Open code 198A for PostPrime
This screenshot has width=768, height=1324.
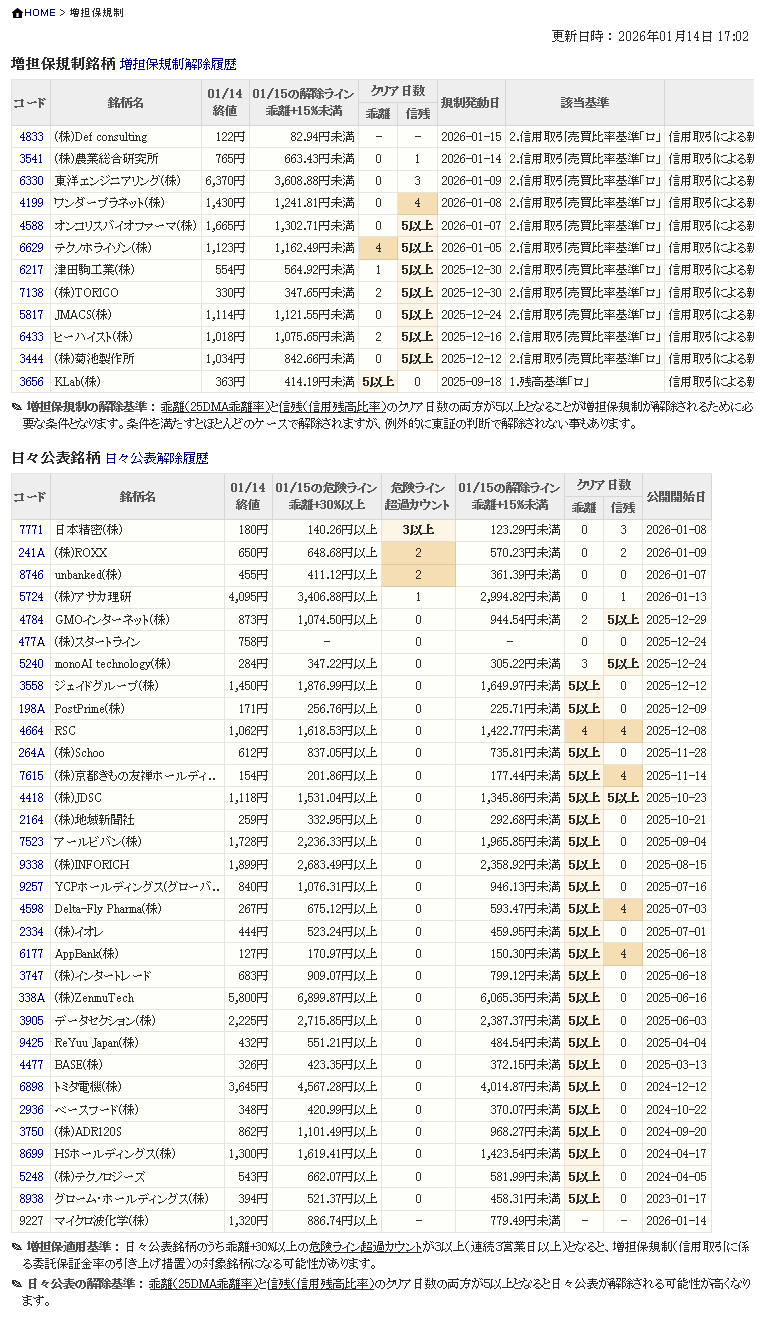31,709
